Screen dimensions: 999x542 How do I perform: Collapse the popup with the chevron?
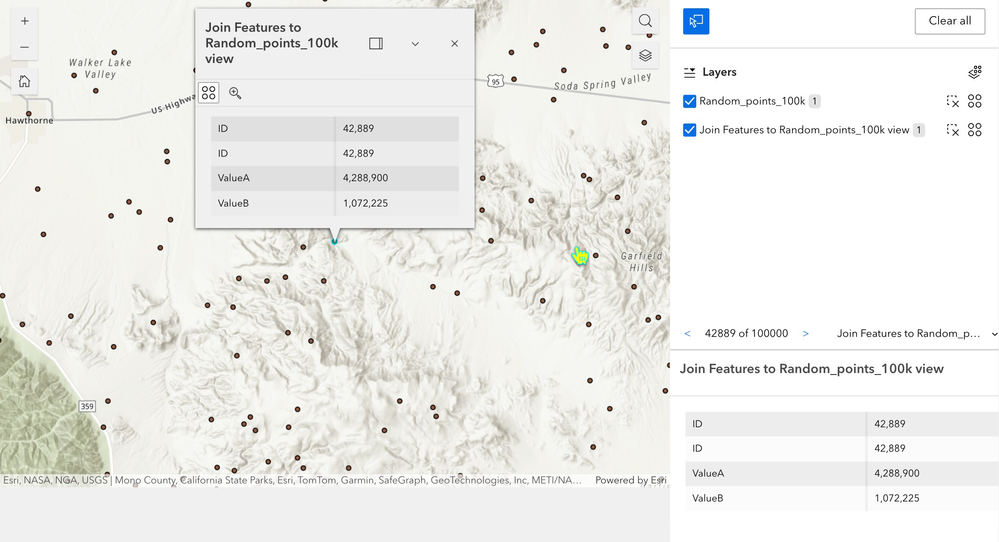[x=415, y=44]
